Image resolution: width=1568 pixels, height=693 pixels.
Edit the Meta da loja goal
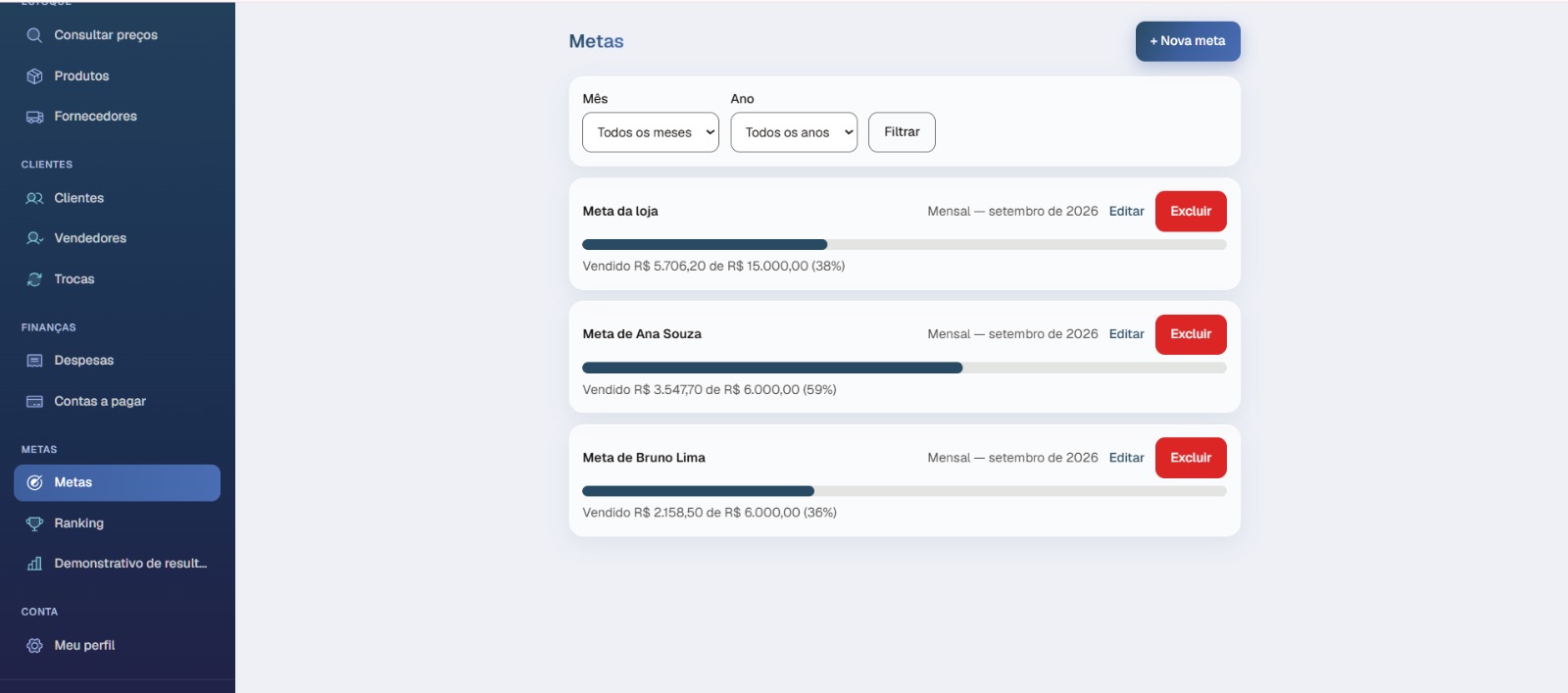[1126, 212]
